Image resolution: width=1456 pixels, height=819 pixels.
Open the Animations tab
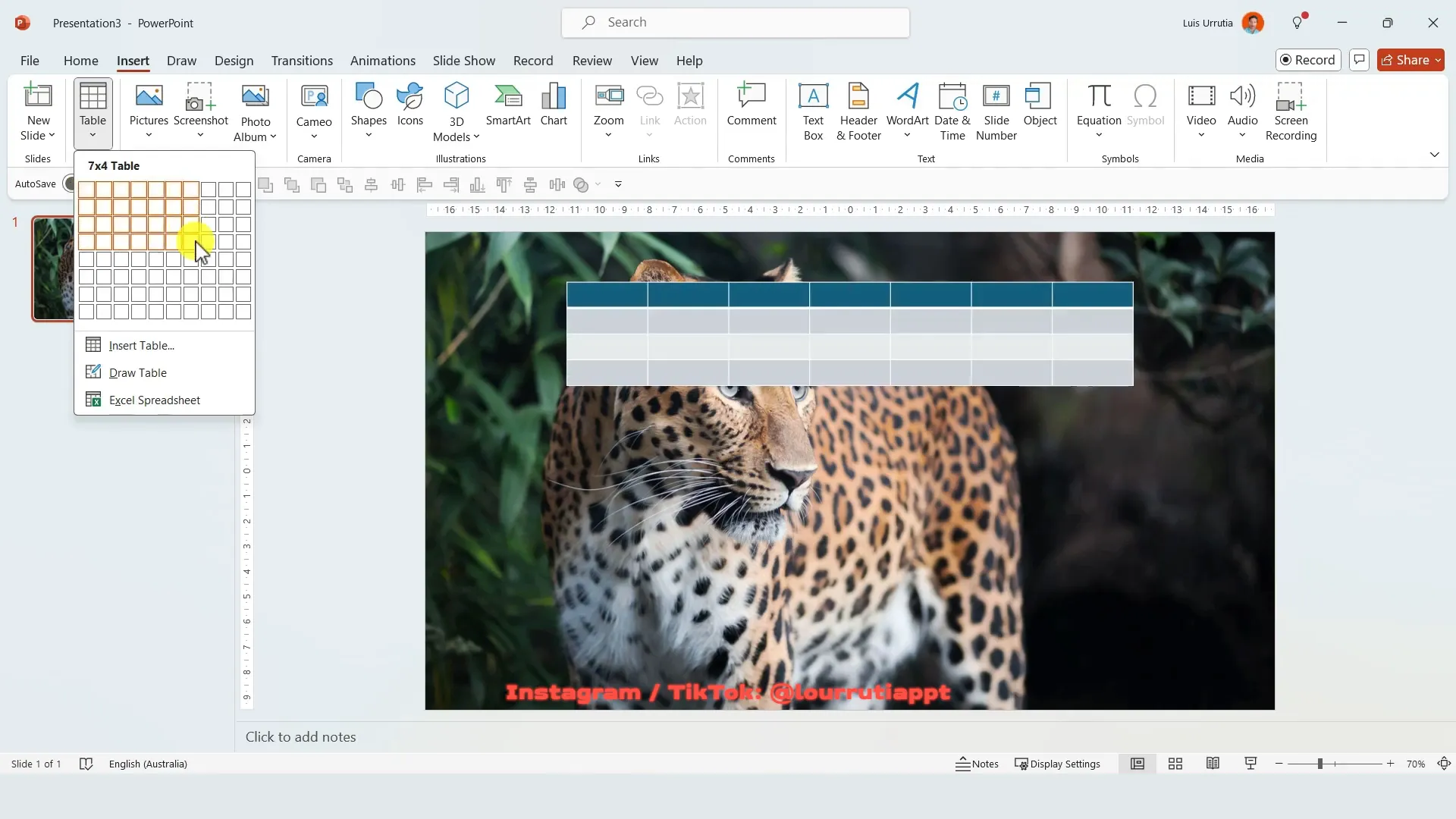pyautogui.click(x=383, y=61)
